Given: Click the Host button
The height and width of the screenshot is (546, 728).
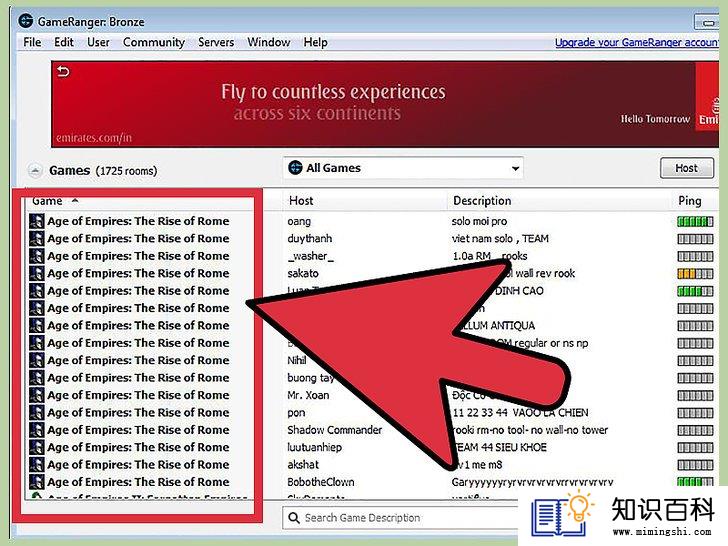Looking at the screenshot, I should (x=686, y=168).
